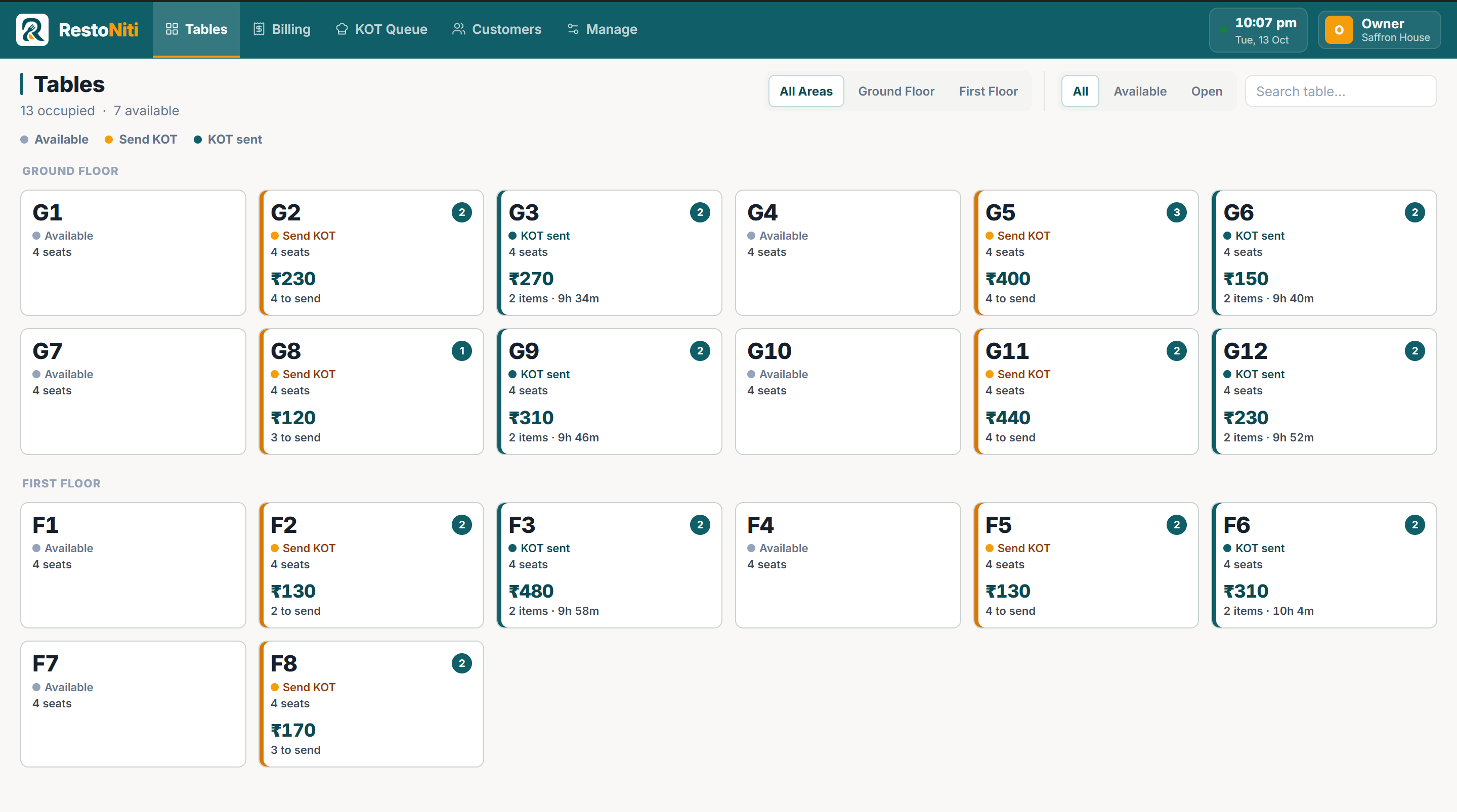Open table G6 with ₹150 bill
1457x812 pixels.
point(1324,252)
